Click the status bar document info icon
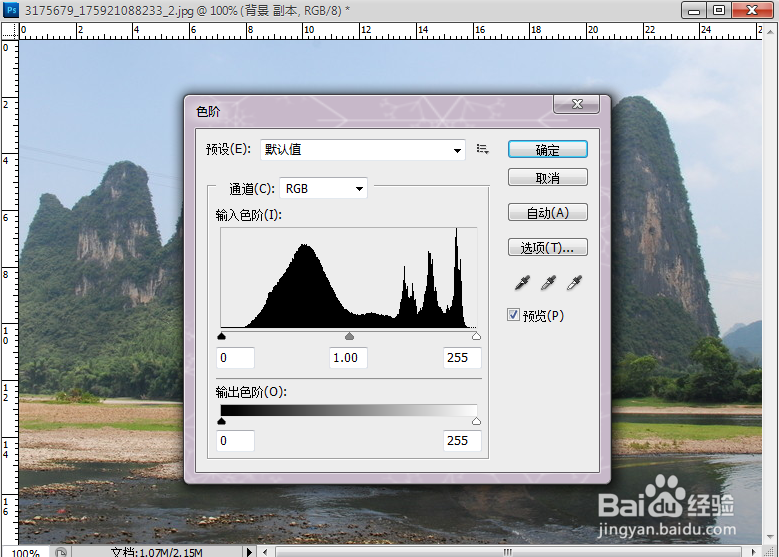 [x=61, y=552]
